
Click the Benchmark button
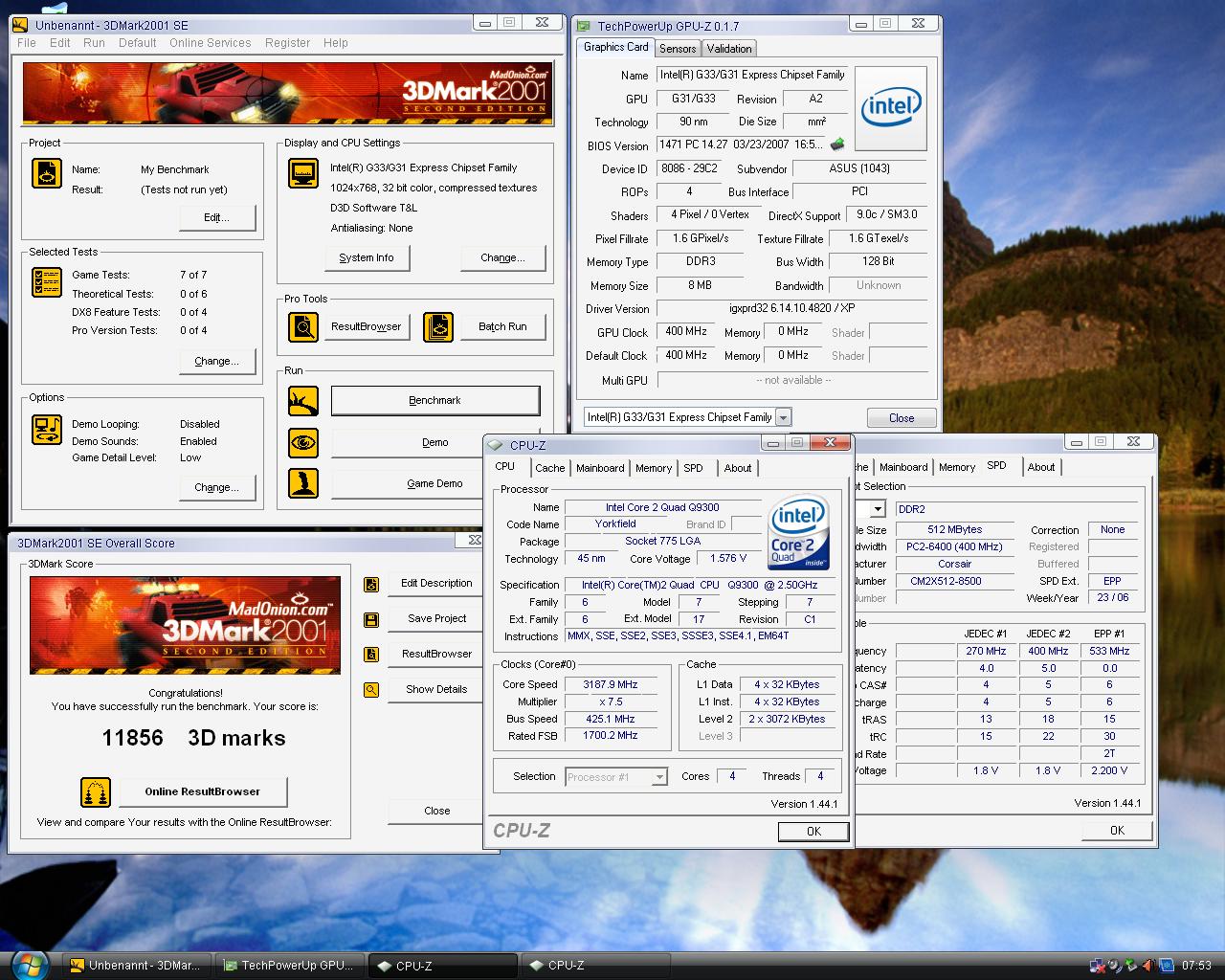tap(435, 401)
